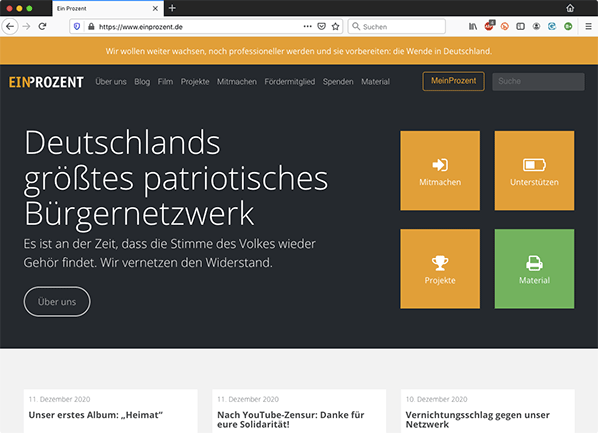Click the orange announcement banner text

tap(299, 51)
